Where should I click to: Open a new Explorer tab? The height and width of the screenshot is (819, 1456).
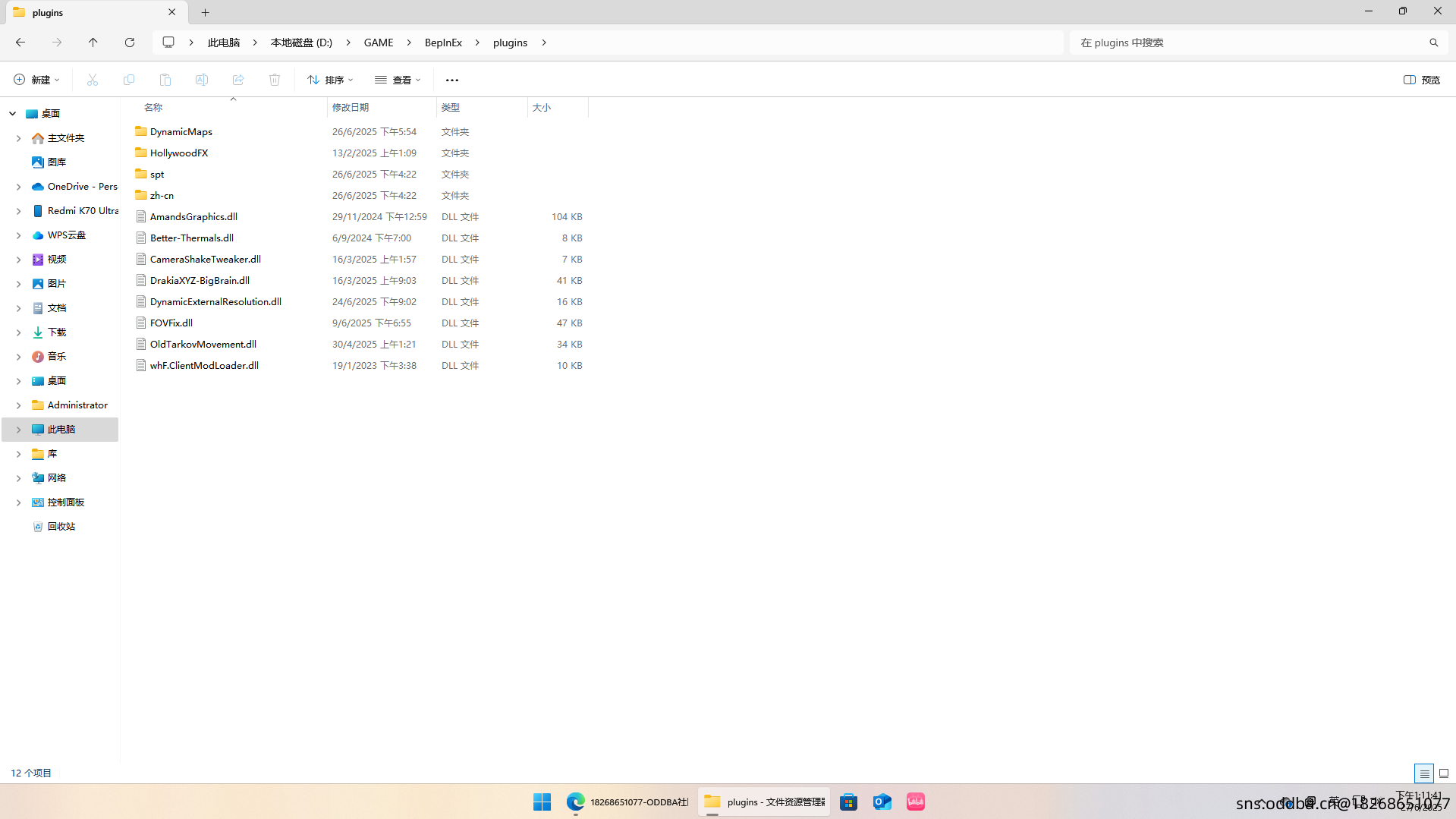click(206, 12)
